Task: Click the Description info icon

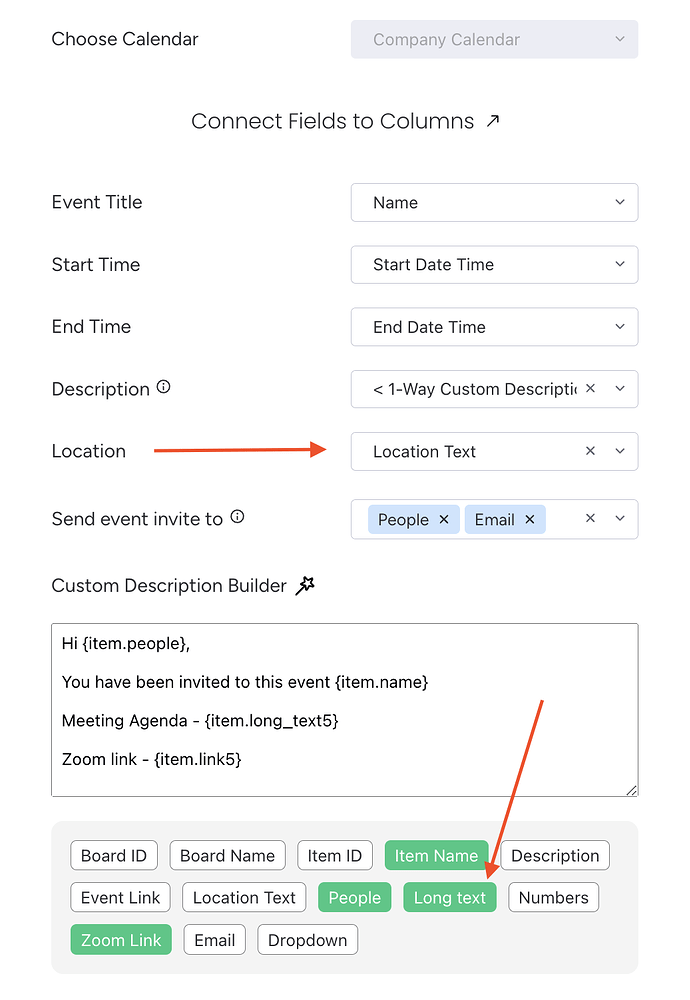Action: [164, 387]
